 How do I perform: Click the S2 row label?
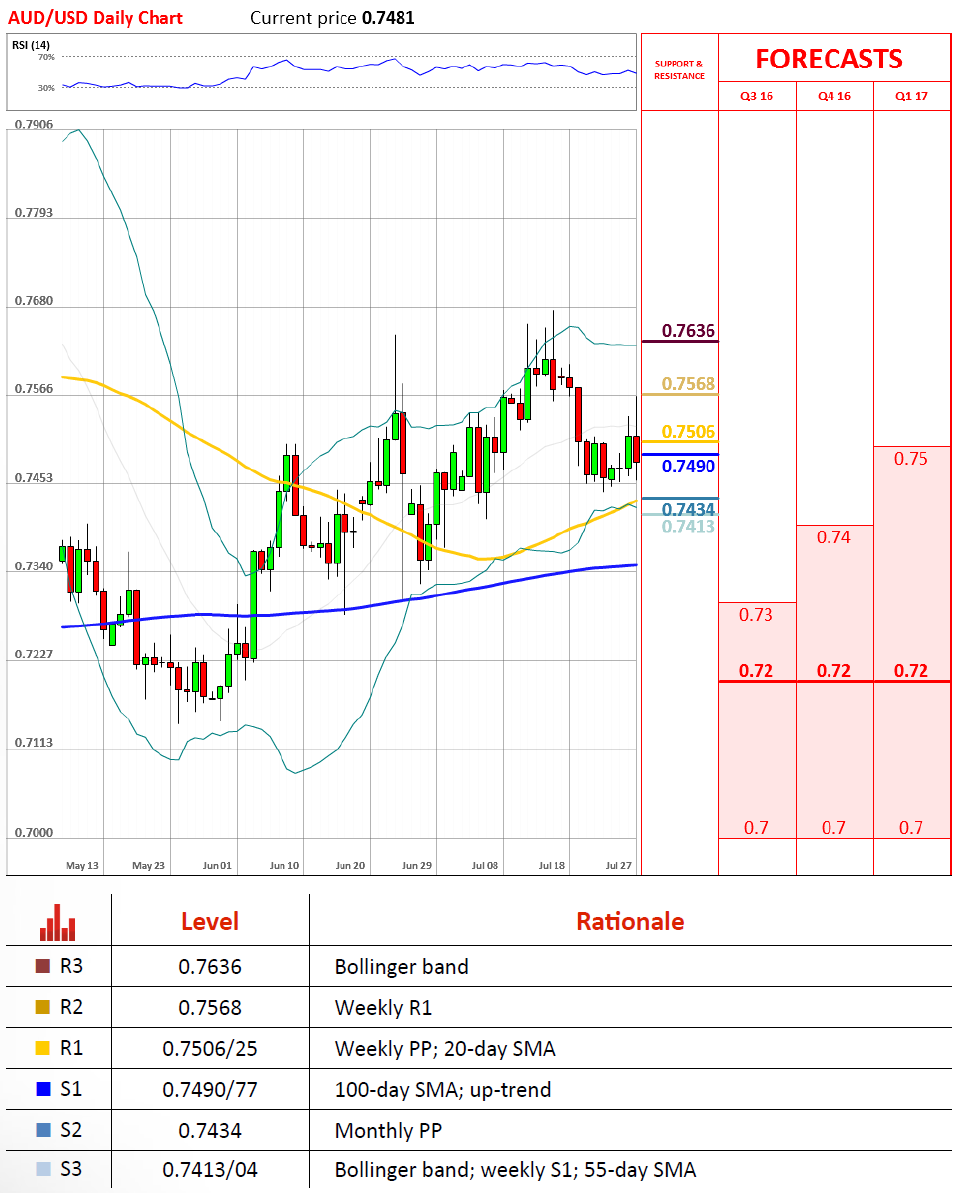point(71,1130)
